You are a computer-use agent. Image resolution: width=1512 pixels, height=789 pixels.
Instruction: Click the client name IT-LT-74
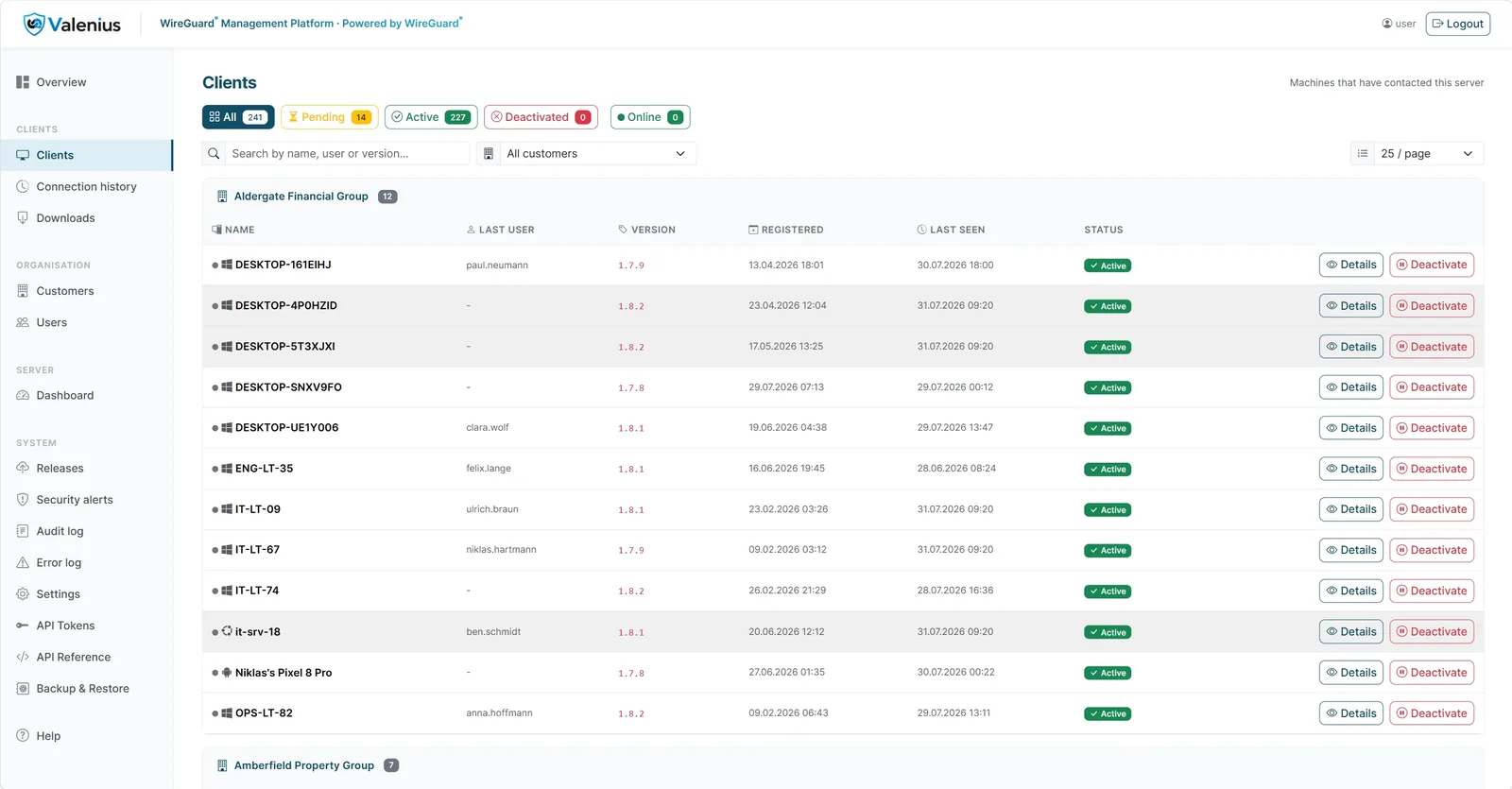(x=257, y=591)
